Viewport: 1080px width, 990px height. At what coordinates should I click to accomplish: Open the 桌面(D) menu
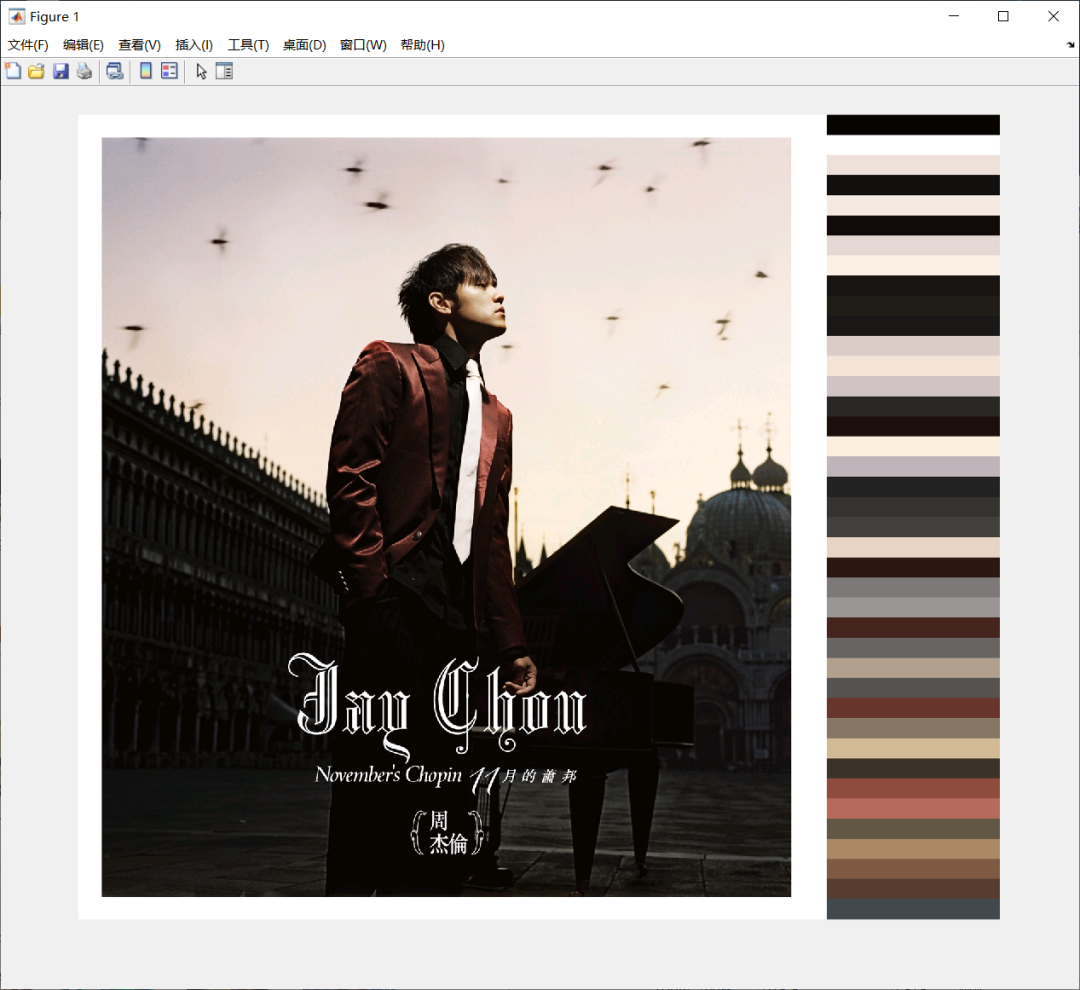point(304,45)
